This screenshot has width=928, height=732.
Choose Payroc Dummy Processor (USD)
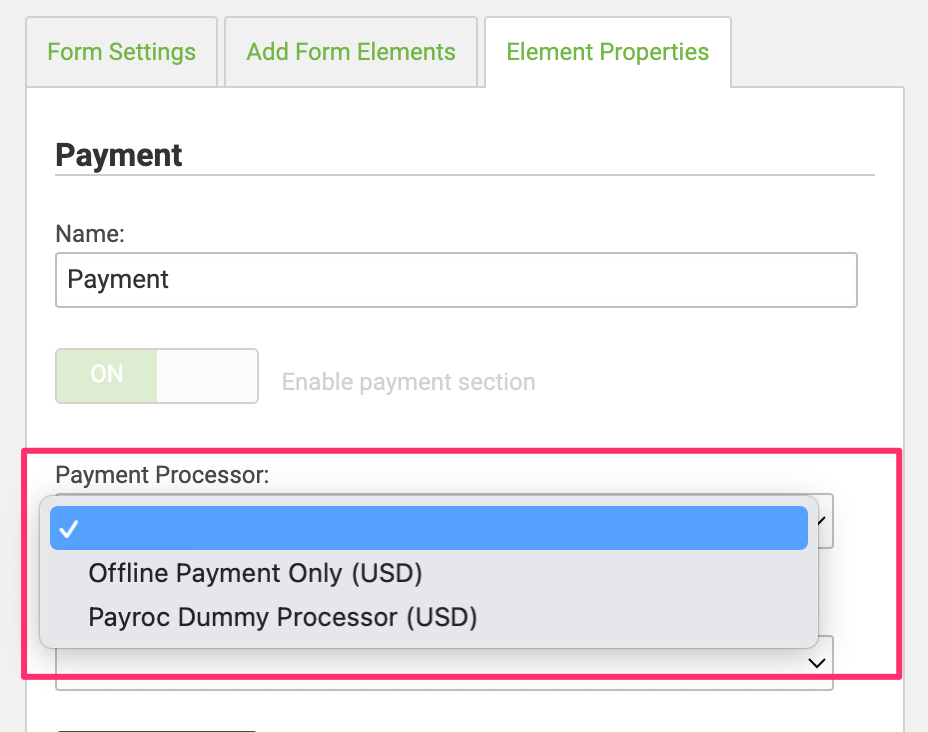(282, 617)
